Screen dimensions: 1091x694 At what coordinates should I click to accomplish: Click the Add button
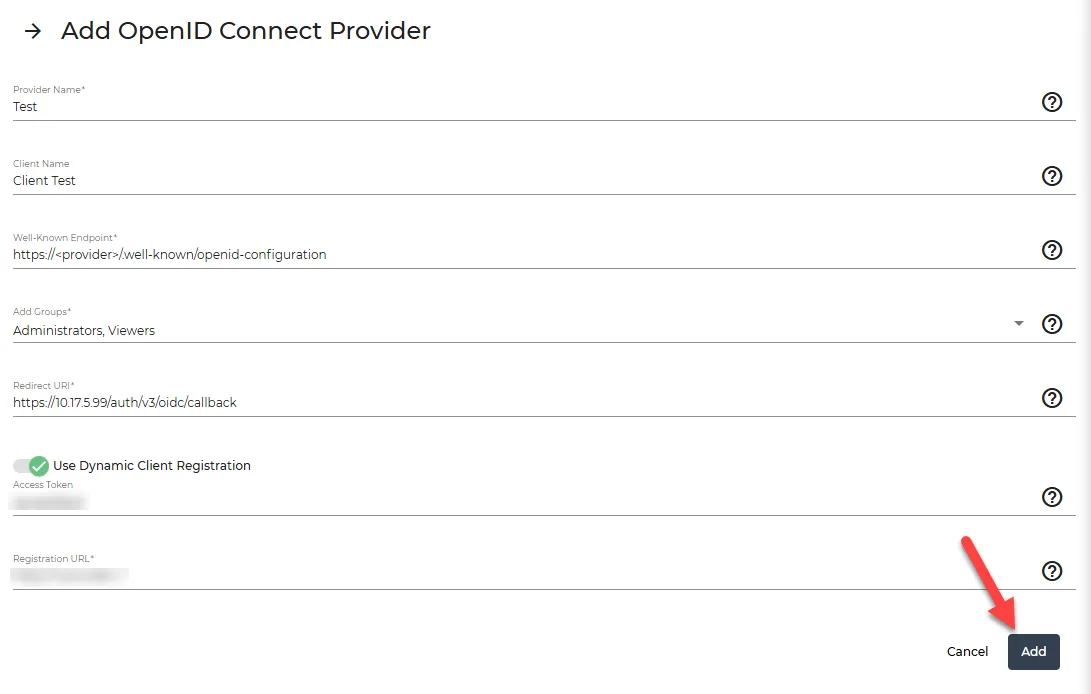1033,652
